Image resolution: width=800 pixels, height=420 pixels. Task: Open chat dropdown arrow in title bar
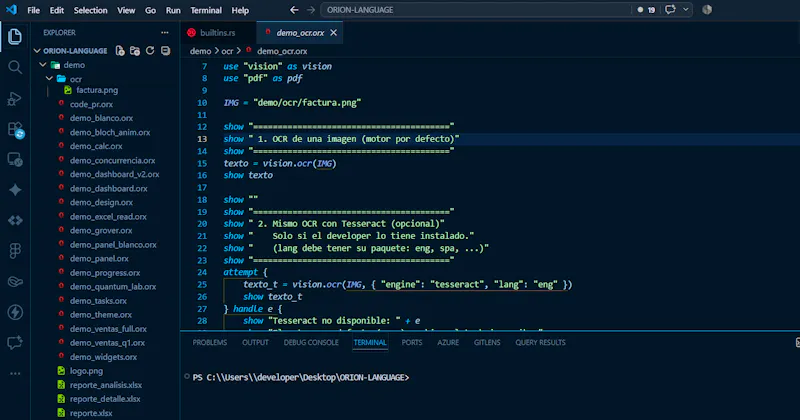(686, 10)
